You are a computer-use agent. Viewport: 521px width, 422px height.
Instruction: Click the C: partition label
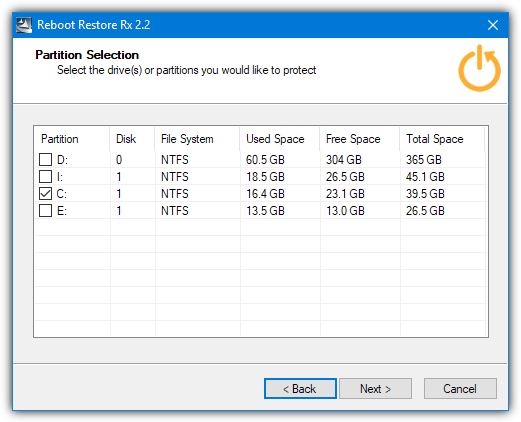coord(62,194)
